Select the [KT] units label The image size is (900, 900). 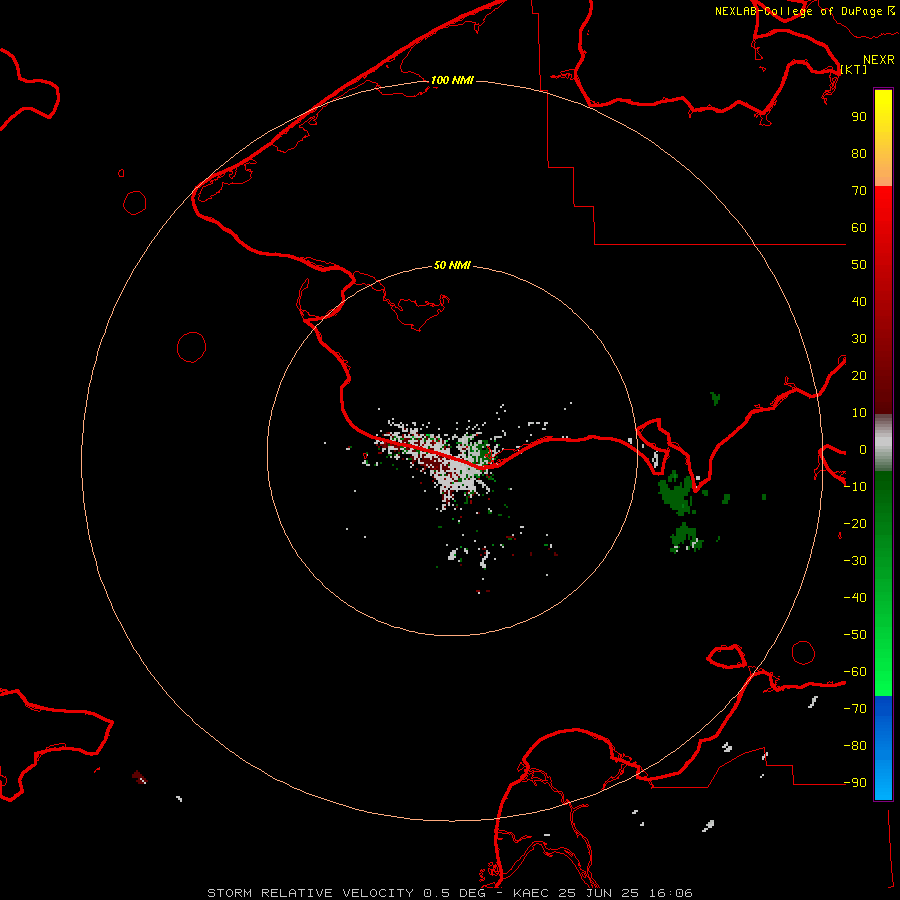(854, 69)
